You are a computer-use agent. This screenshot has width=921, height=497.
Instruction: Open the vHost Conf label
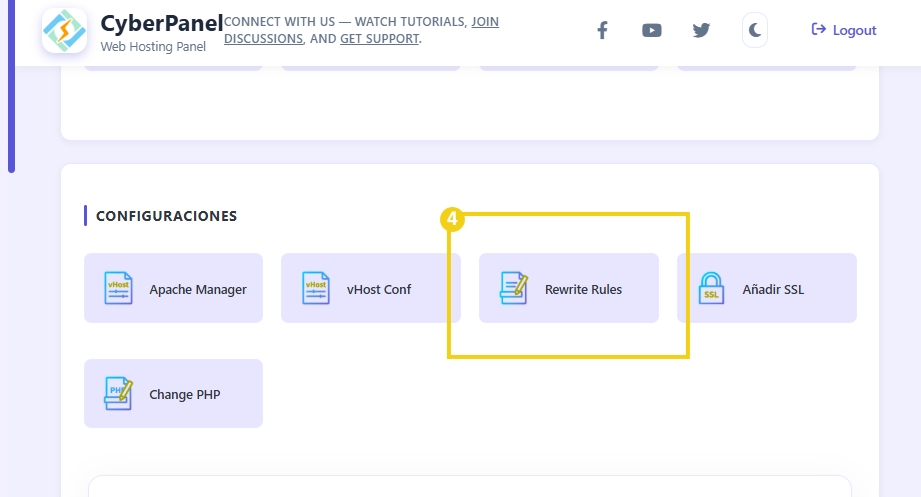(x=379, y=289)
